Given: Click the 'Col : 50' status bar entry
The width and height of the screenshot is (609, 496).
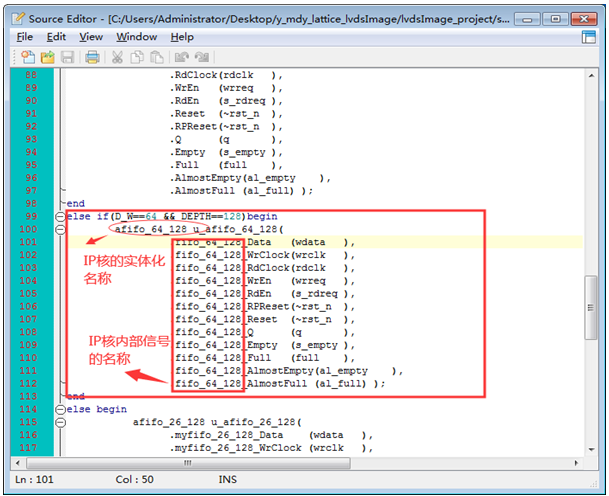Looking at the screenshot, I should click(x=134, y=479).
